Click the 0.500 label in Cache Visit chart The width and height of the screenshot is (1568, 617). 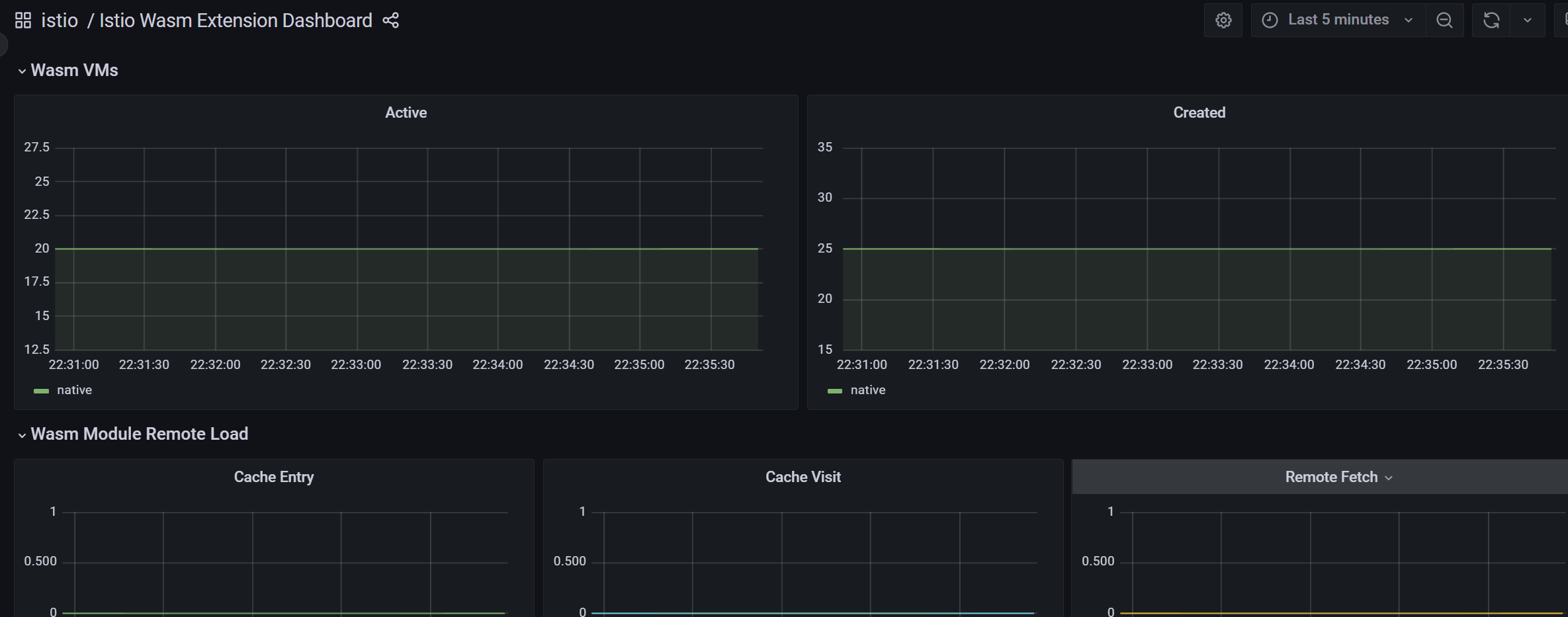point(570,561)
